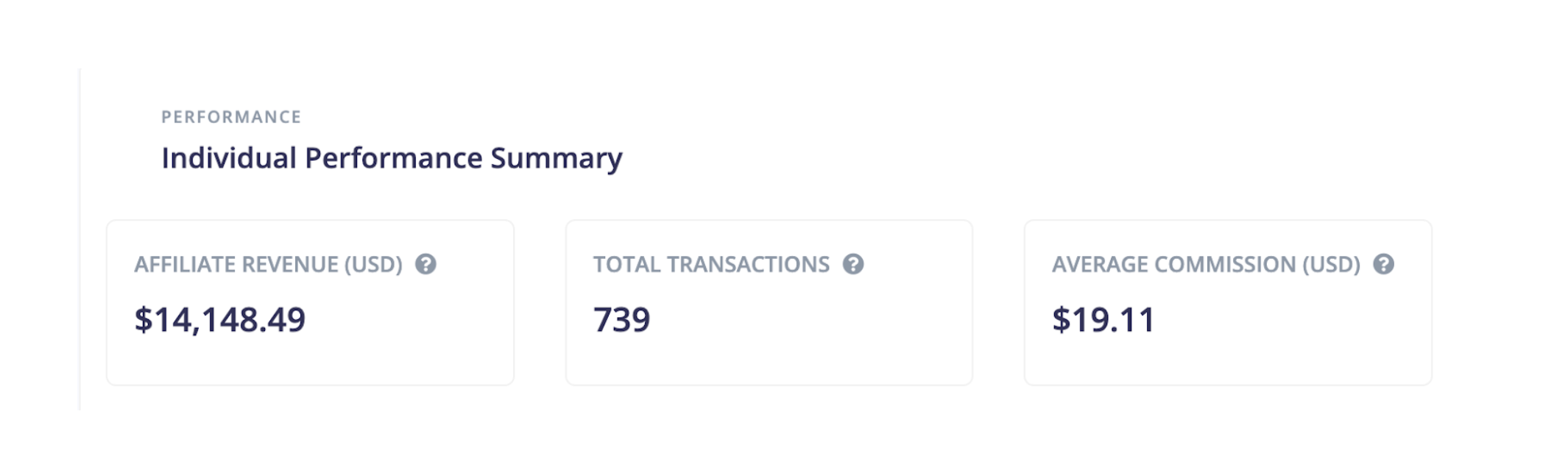Click (USD) in the Average Commission label
This screenshot has width=1568, height=456.
tap(1331, 265)
